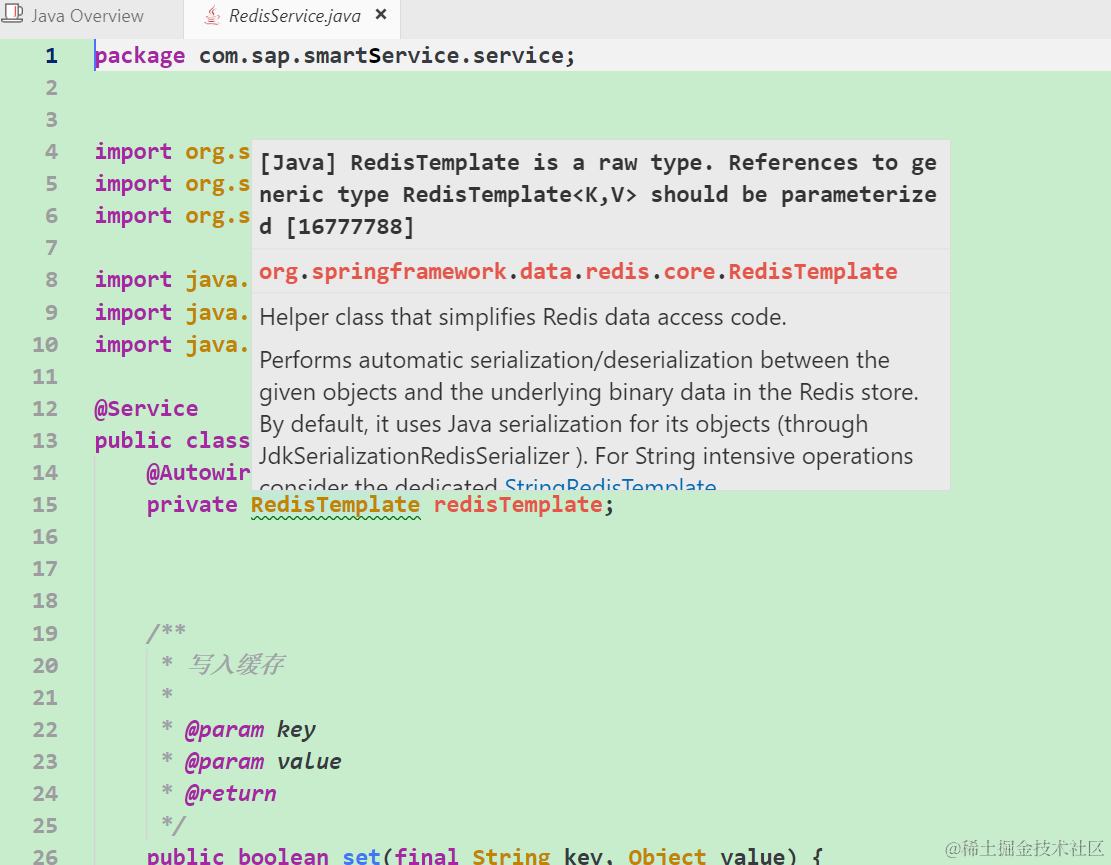This screenshot has height=865, width=1111.
Task: Click line number 15 in the gutter
Action: pyautogui.click(x=45, y=504)
